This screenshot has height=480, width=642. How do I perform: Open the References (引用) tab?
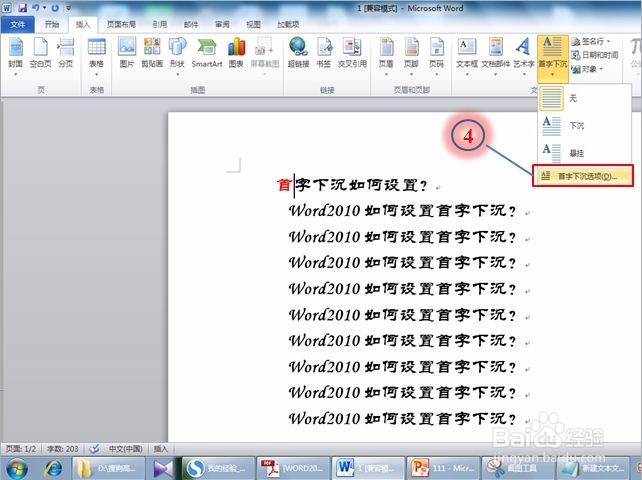pyautogui.click(x=160, y=25)
